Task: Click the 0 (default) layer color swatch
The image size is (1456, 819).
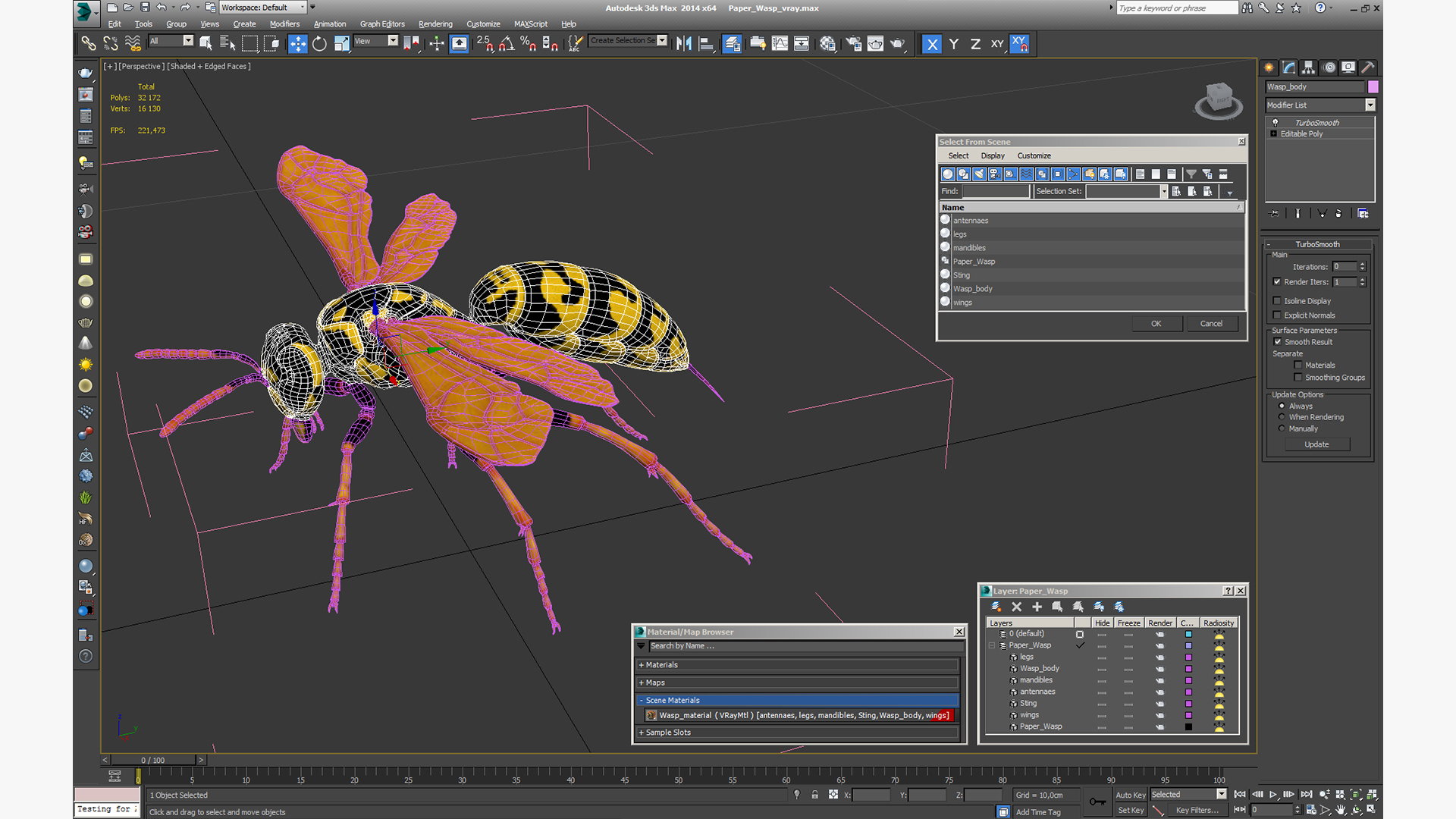Action: tap(1188, 635)
